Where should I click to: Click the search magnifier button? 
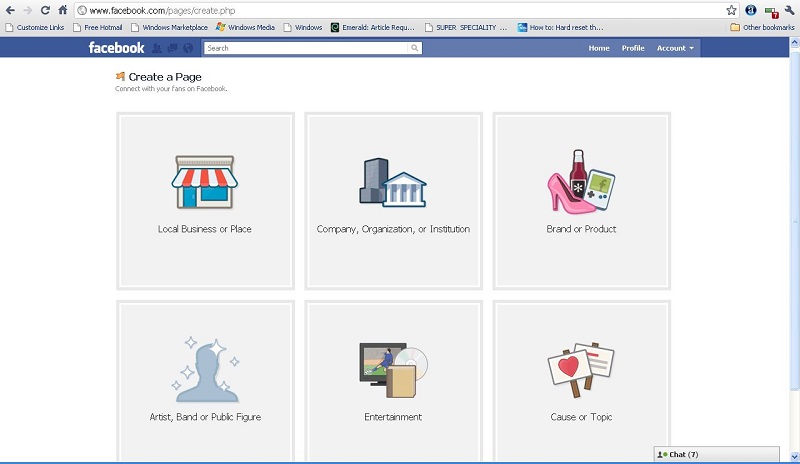coord(415,48)
